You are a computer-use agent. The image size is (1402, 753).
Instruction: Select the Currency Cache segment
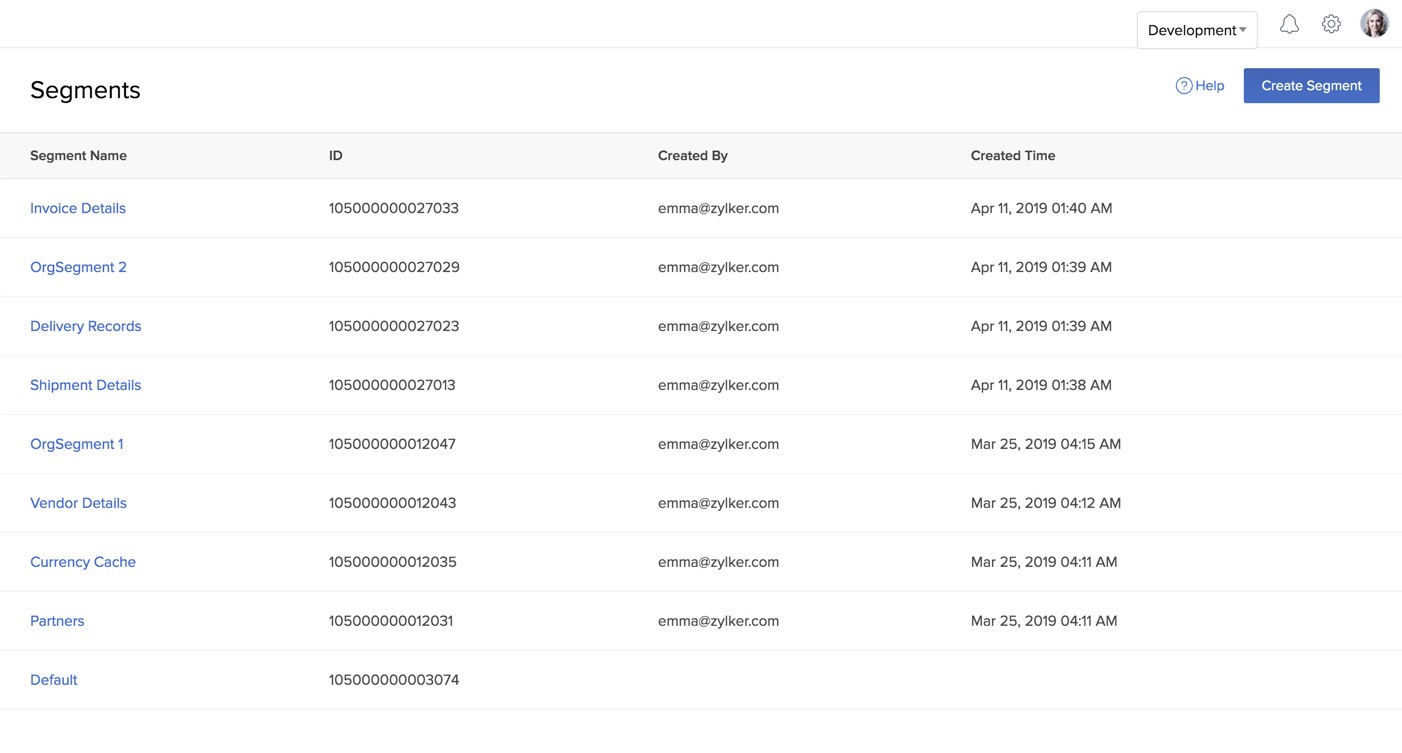pos(83,562)
